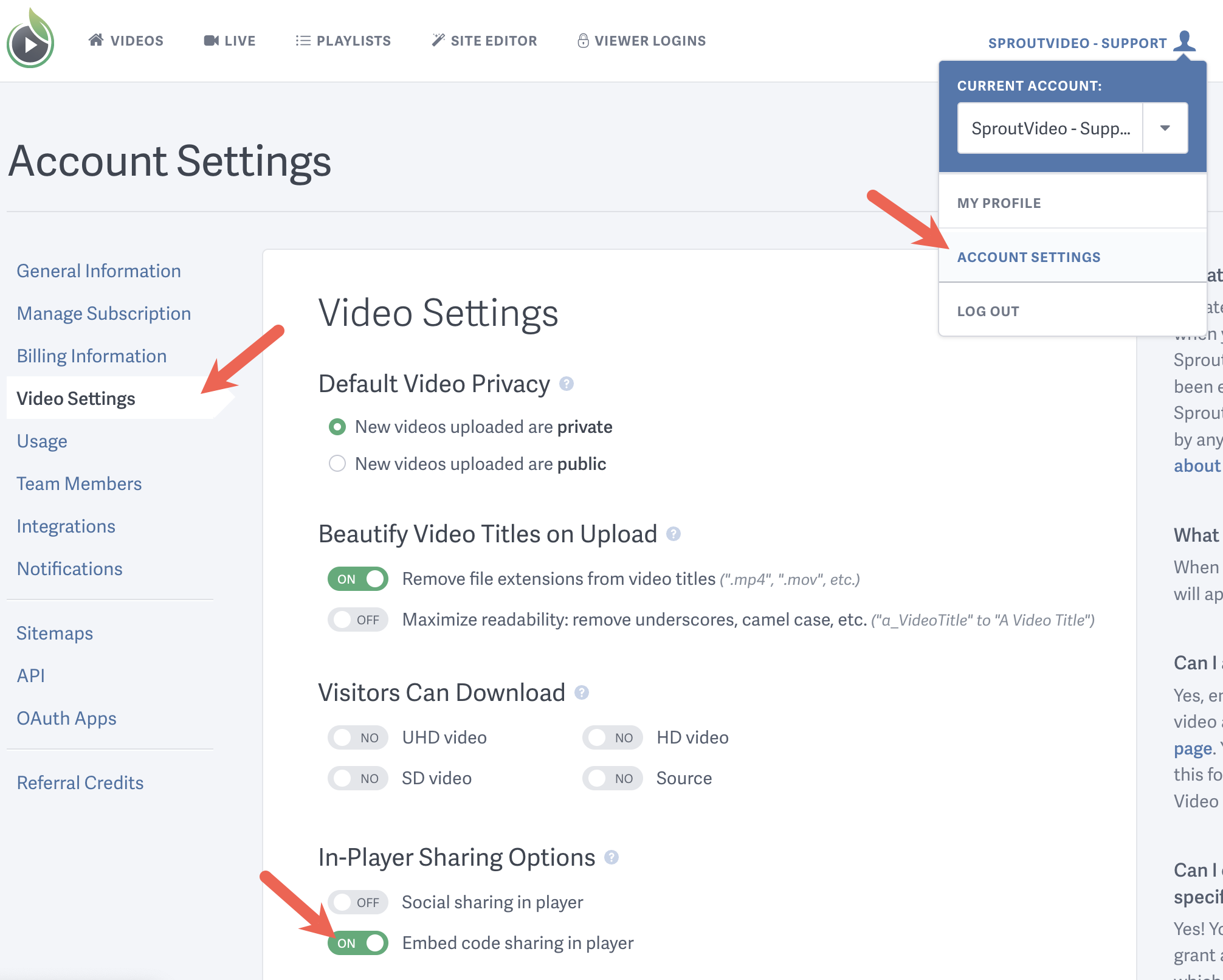Screen dimensions: 1223x980
Task: Click help icon for In-Player Sharing Options
Action: point(611,857)
